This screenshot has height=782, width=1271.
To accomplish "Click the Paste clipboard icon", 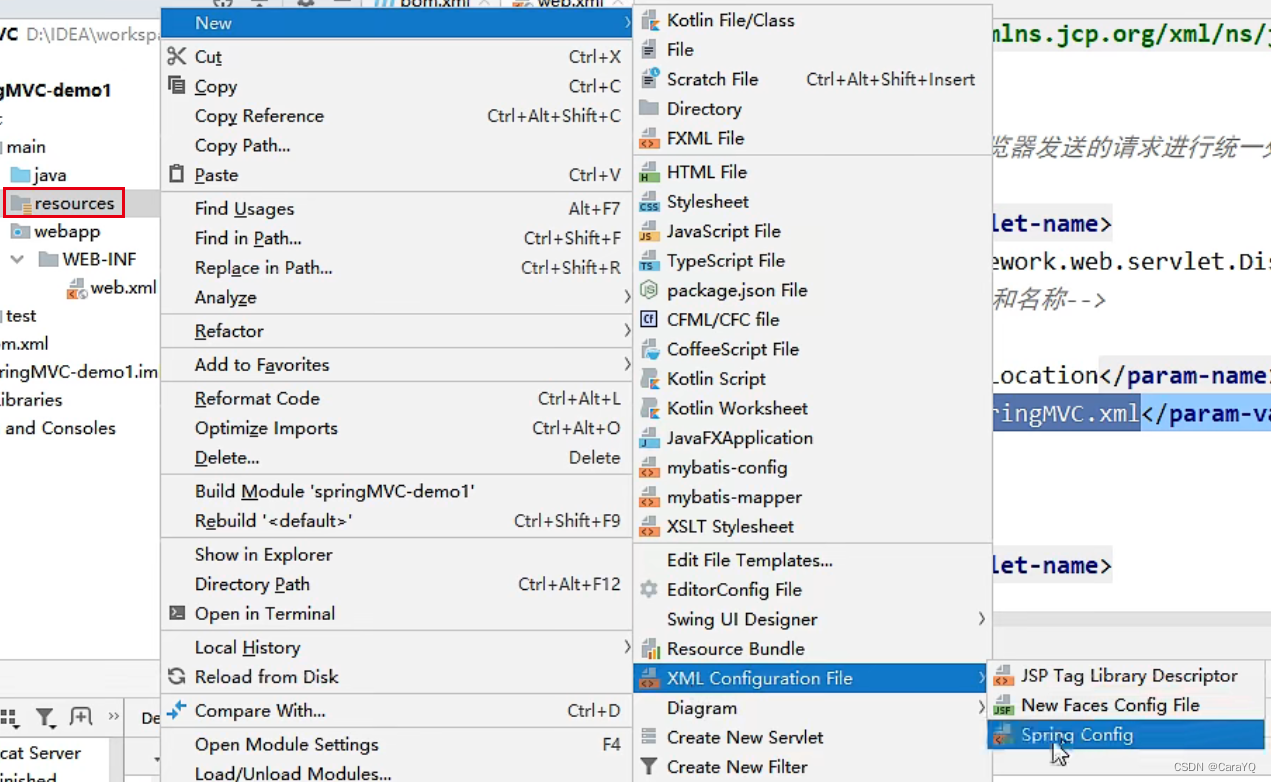I will click(177, 174).
